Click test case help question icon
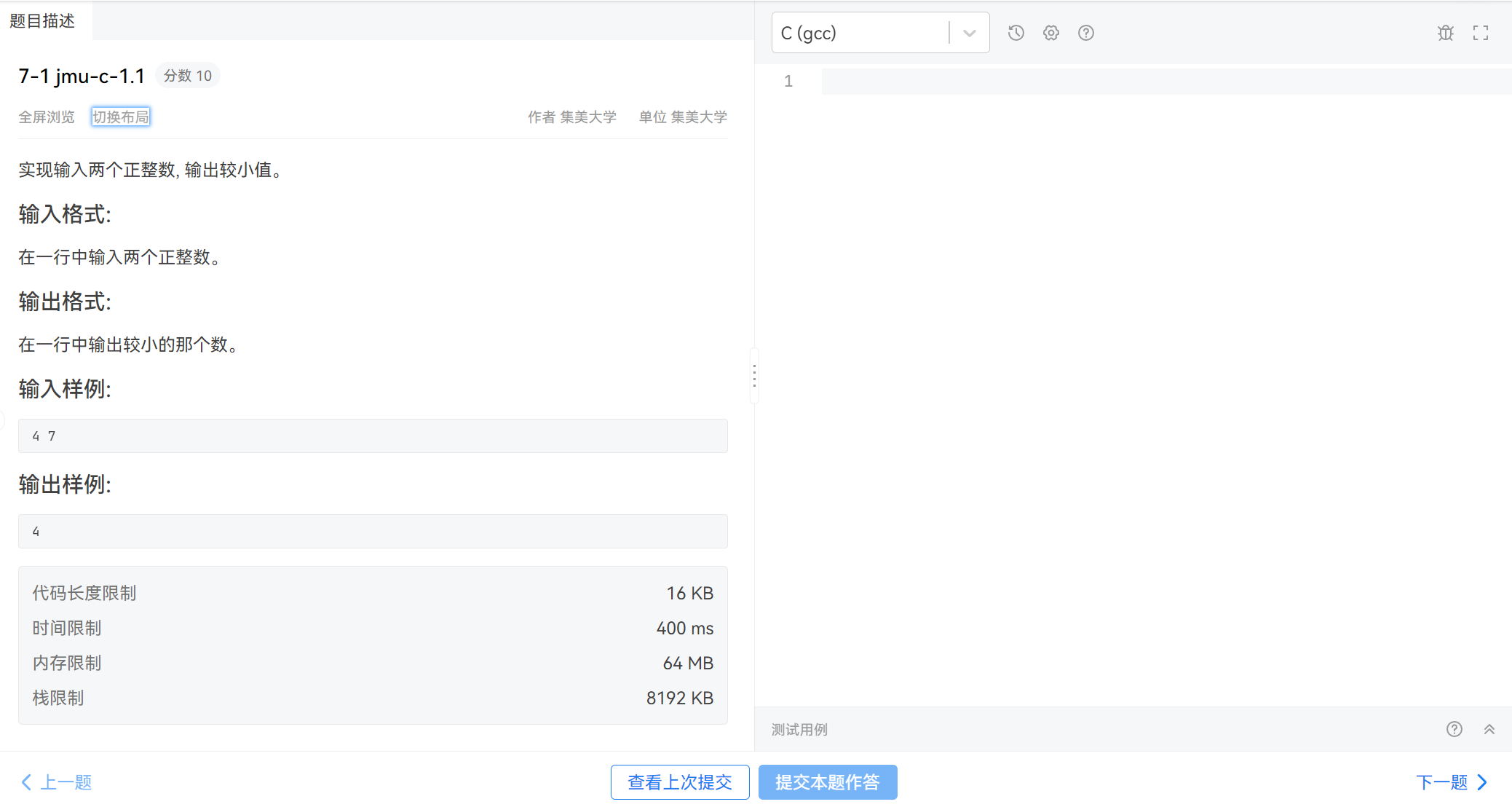Screen dimensions: 1512x807 click(1454, 729)
